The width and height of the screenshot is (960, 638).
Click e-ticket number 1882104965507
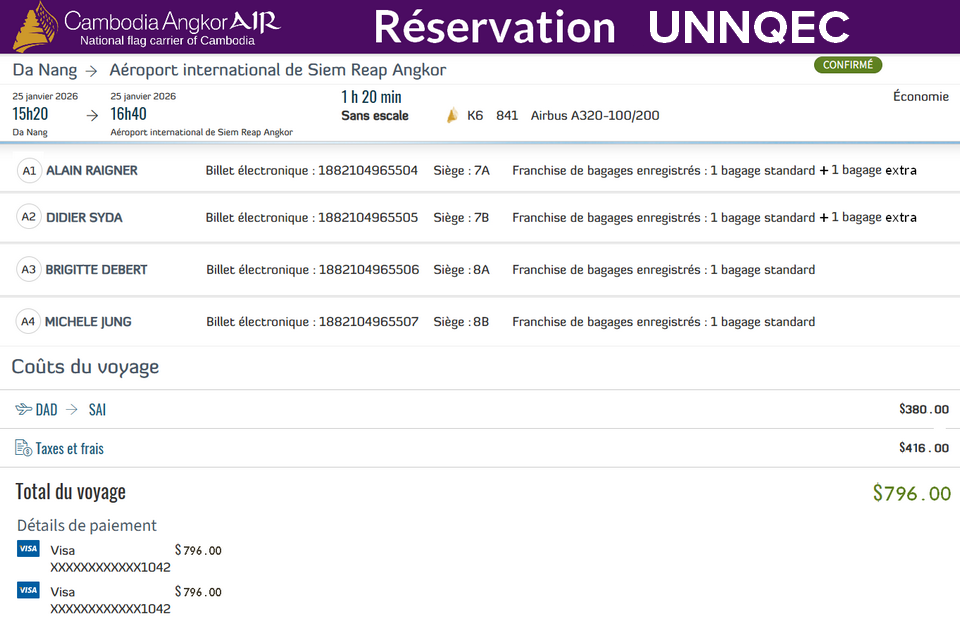click(x=368, y=322)
